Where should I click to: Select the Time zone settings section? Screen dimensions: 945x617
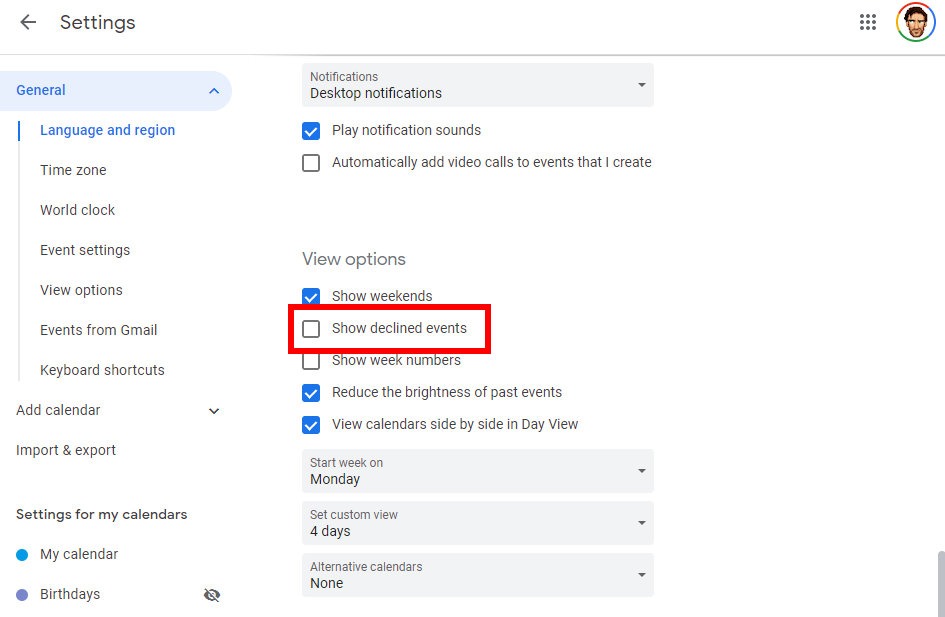[72, 170]
